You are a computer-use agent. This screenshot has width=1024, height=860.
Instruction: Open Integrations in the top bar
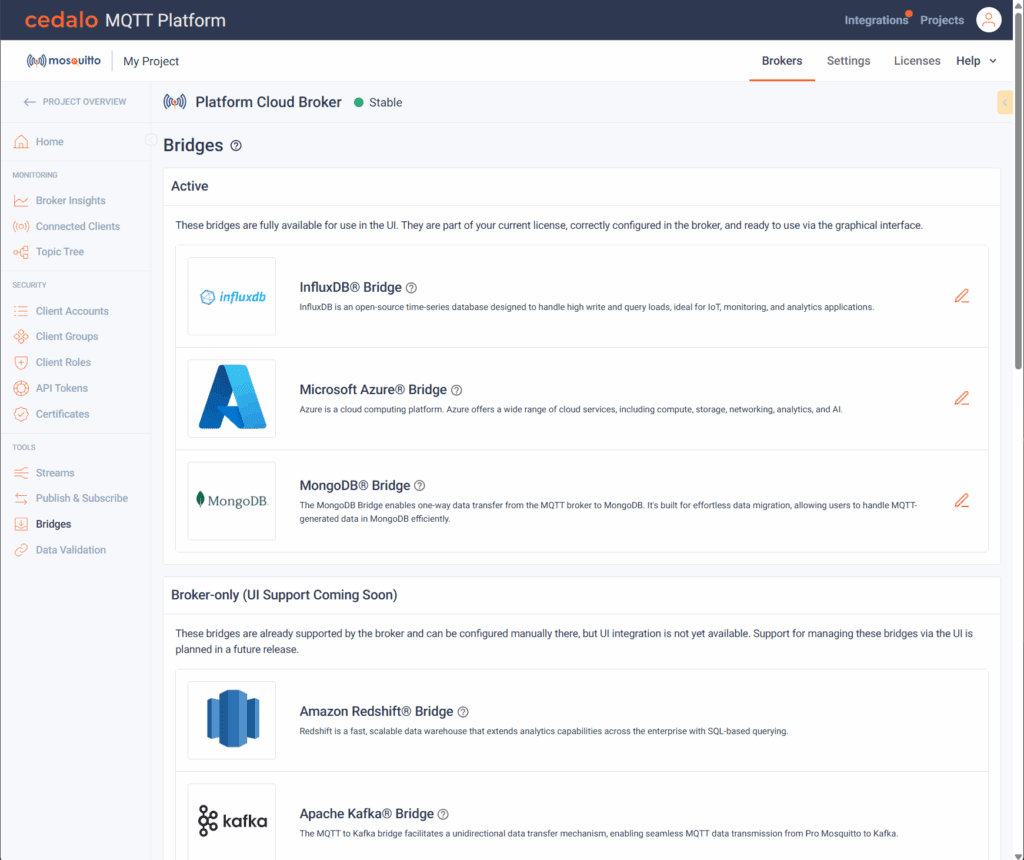point(876,20)
